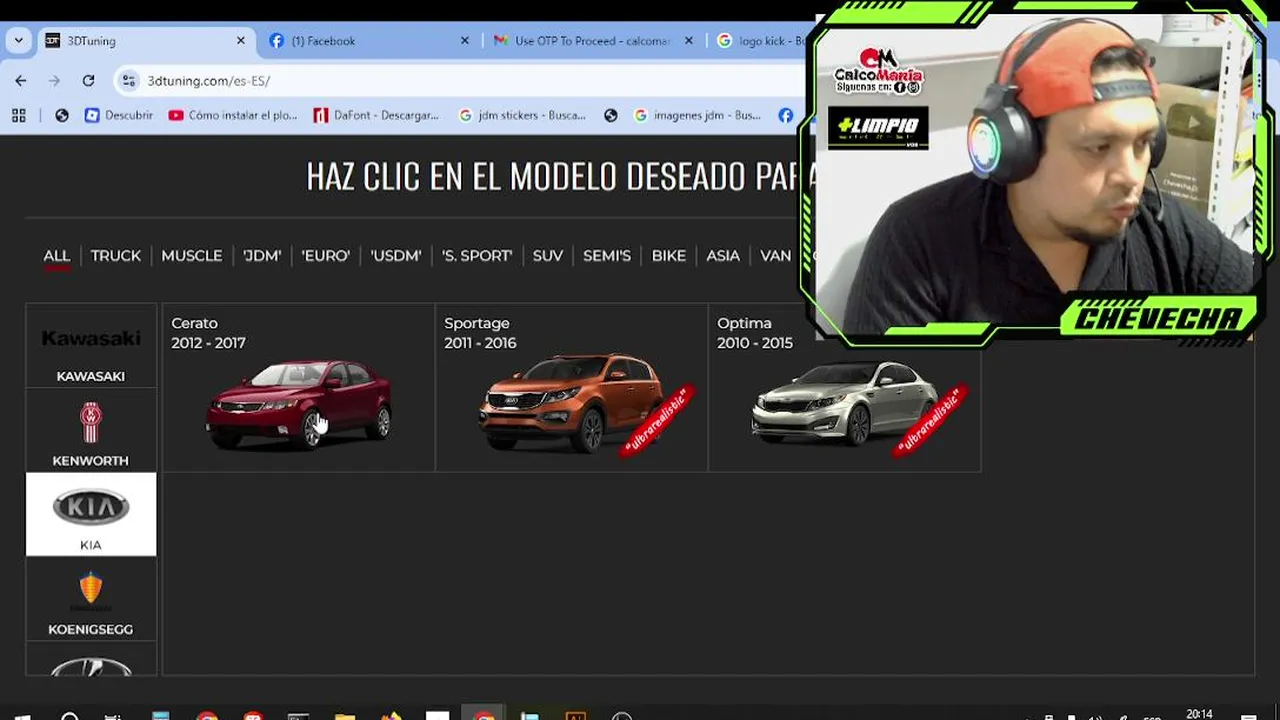
Task: Select the SUV category filter
Action: tap(548, 256)
